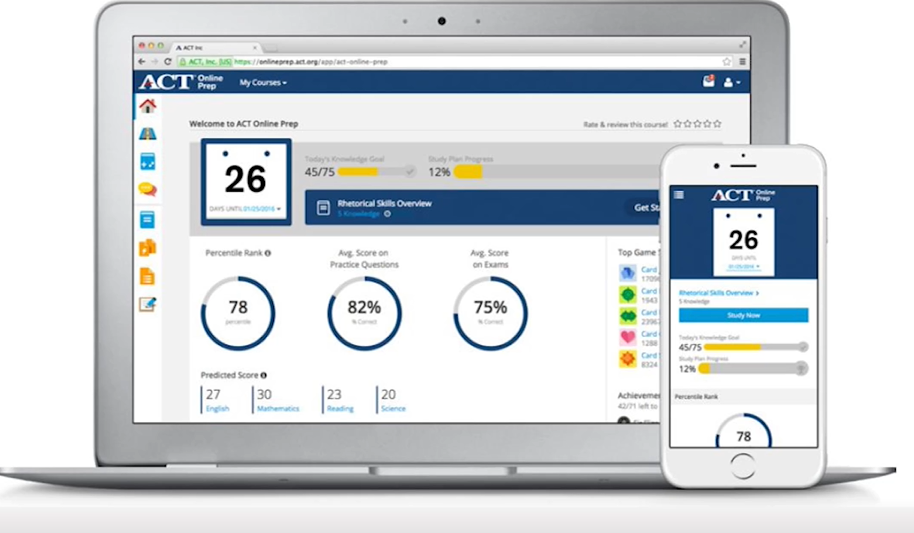Viewport: 914px width, 533px height.
Task: Click the ACT Online Prep logo on laptop
Action: pos(181,82)
